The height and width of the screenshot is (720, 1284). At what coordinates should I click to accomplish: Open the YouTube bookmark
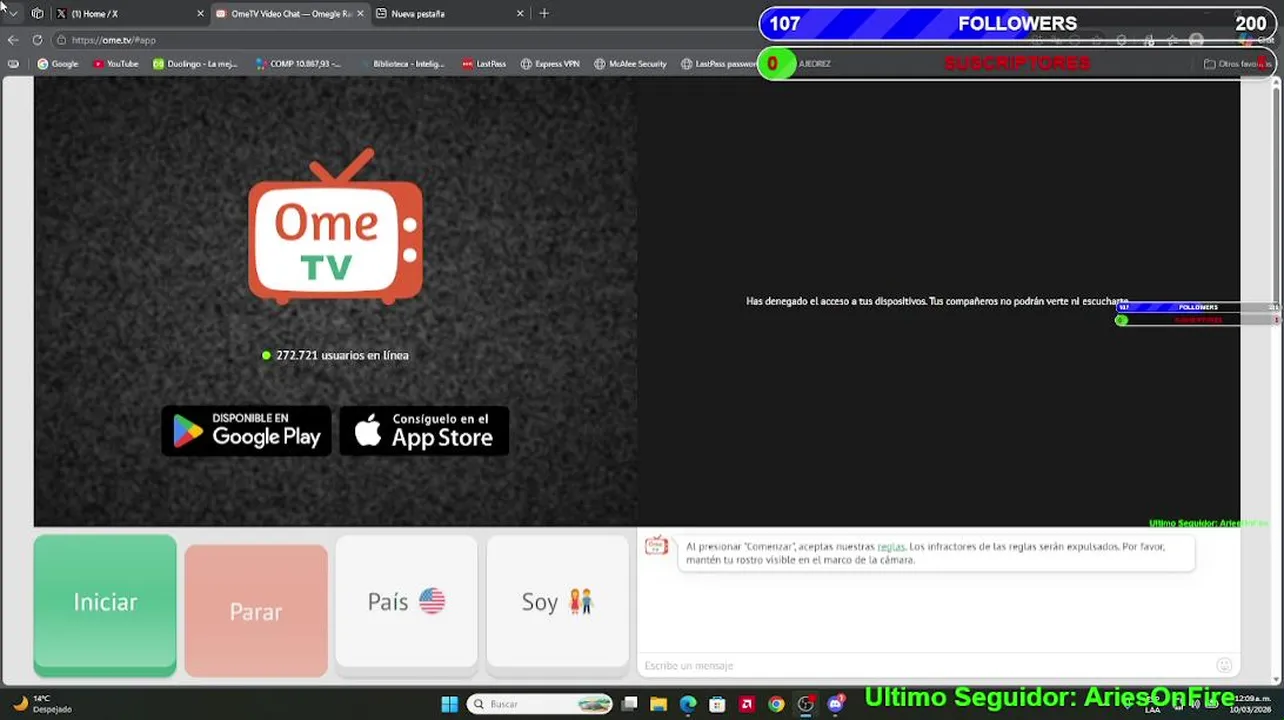coord(115,64)
